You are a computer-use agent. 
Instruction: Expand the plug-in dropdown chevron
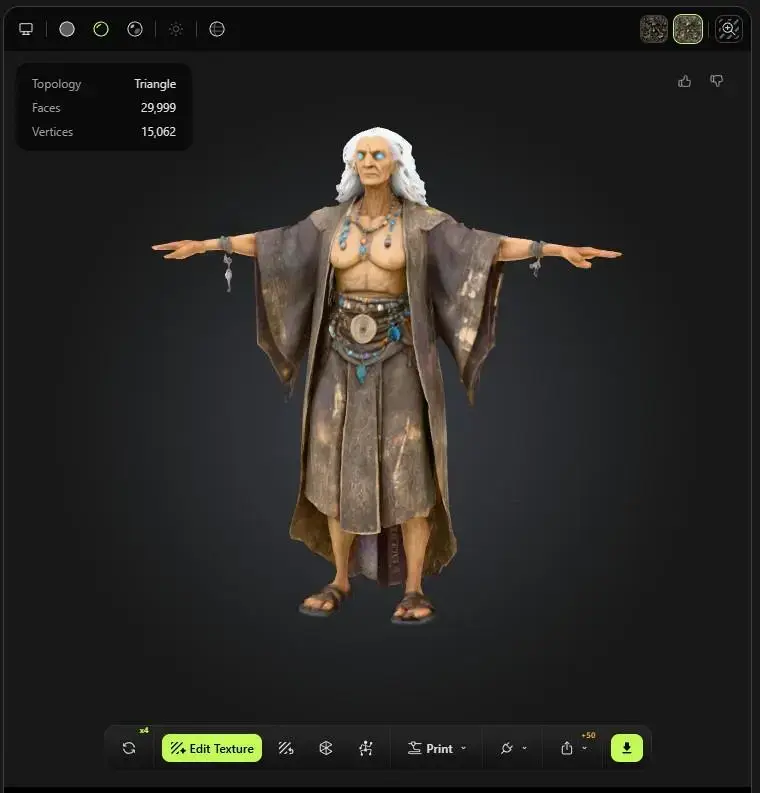pyautogui.click(x=524, y=748)
